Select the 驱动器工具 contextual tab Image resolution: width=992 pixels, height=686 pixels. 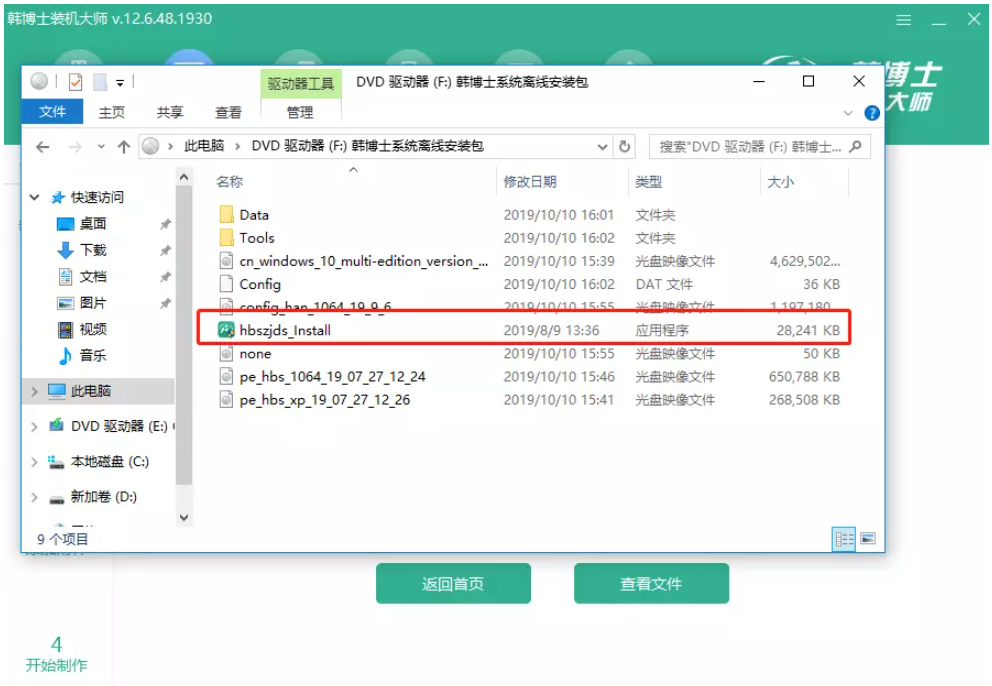[301, 84]
